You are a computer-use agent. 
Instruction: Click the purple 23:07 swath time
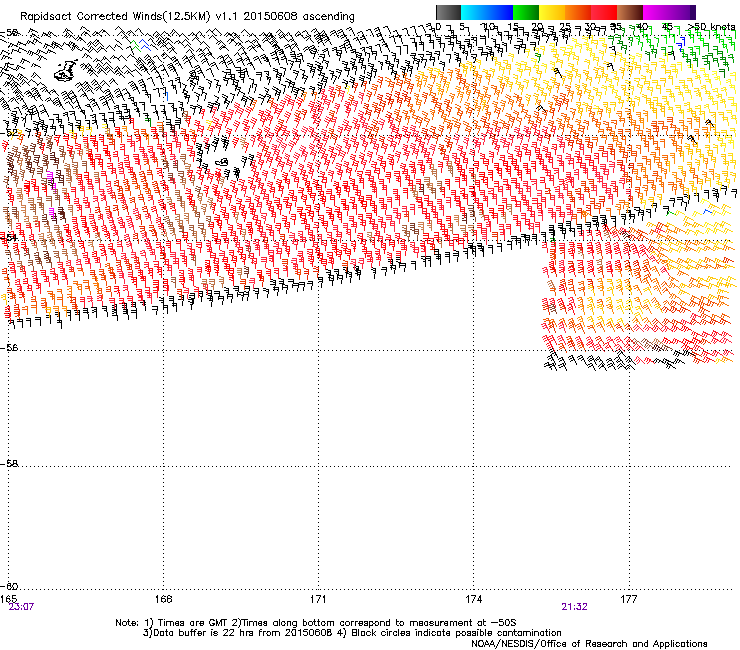point(21,607)
